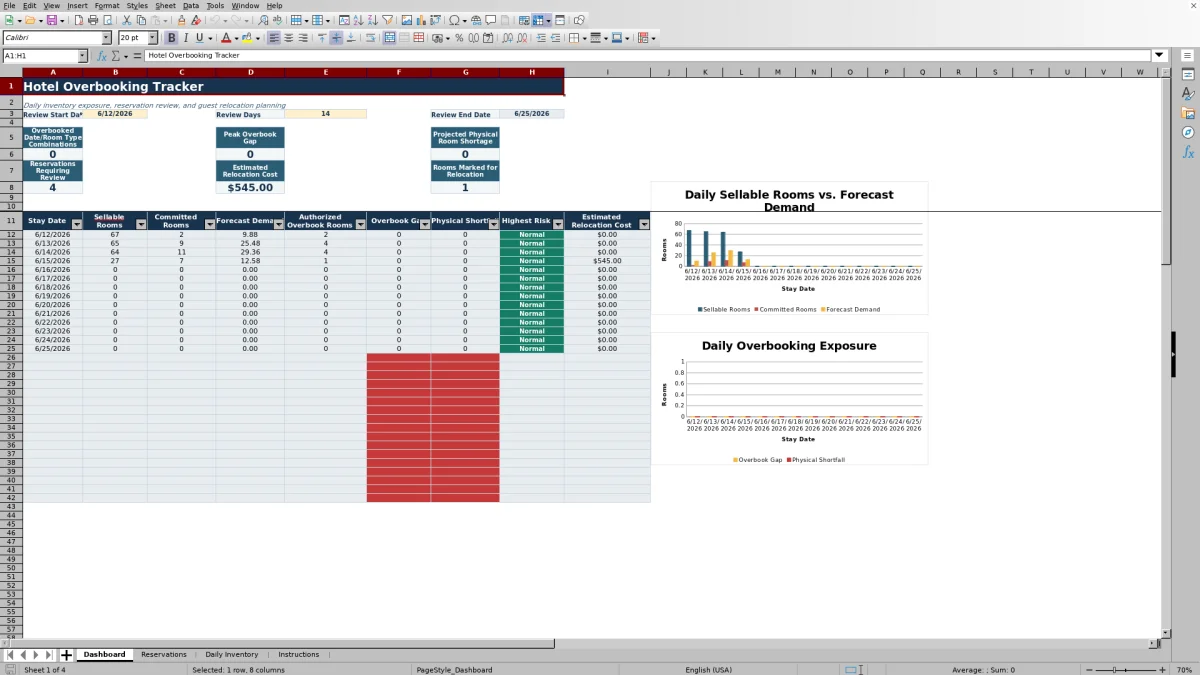Click the Print icon

pyautogui.click(x=92, y=20)
